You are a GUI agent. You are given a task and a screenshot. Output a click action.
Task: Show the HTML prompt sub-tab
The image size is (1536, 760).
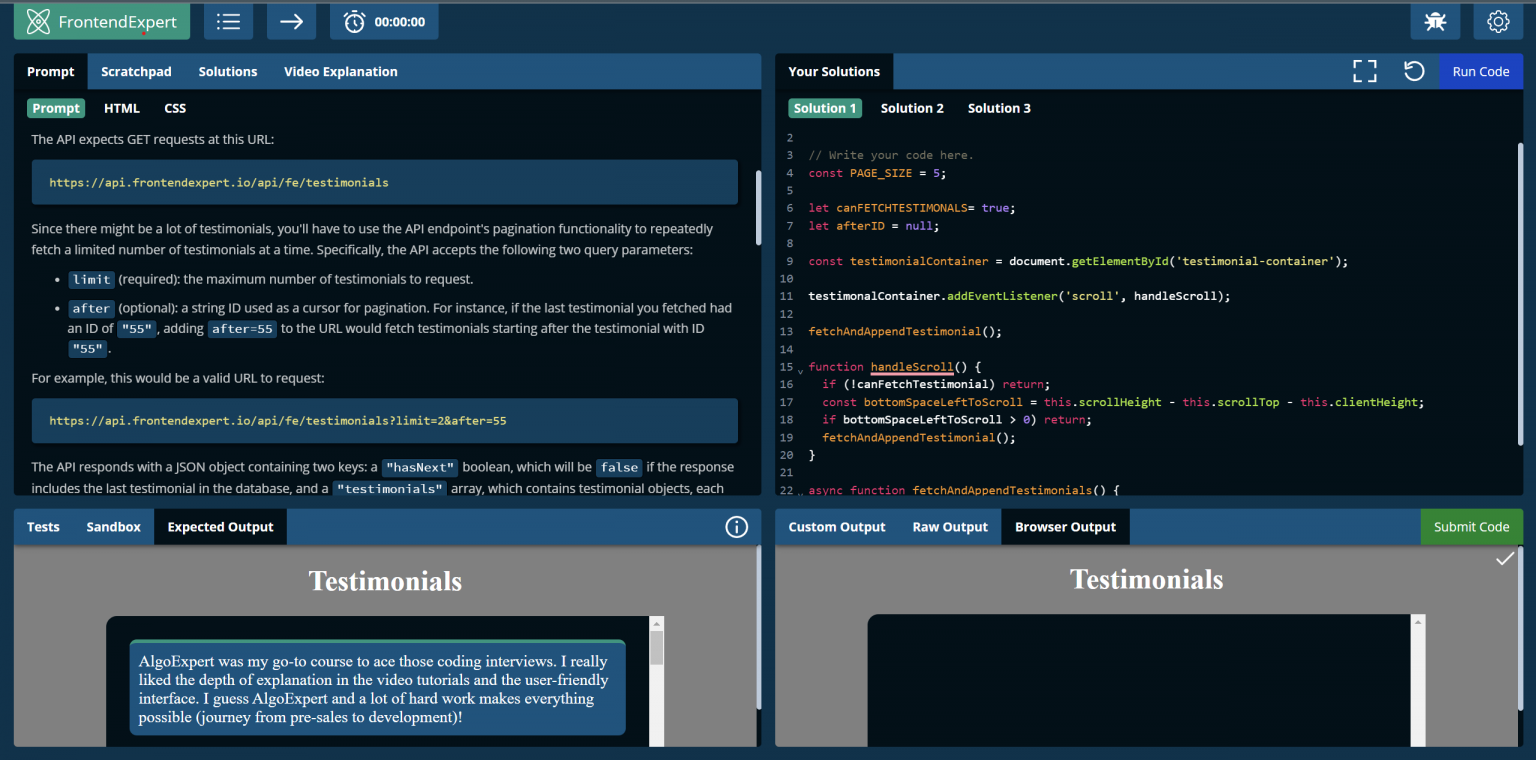point(122,108)
